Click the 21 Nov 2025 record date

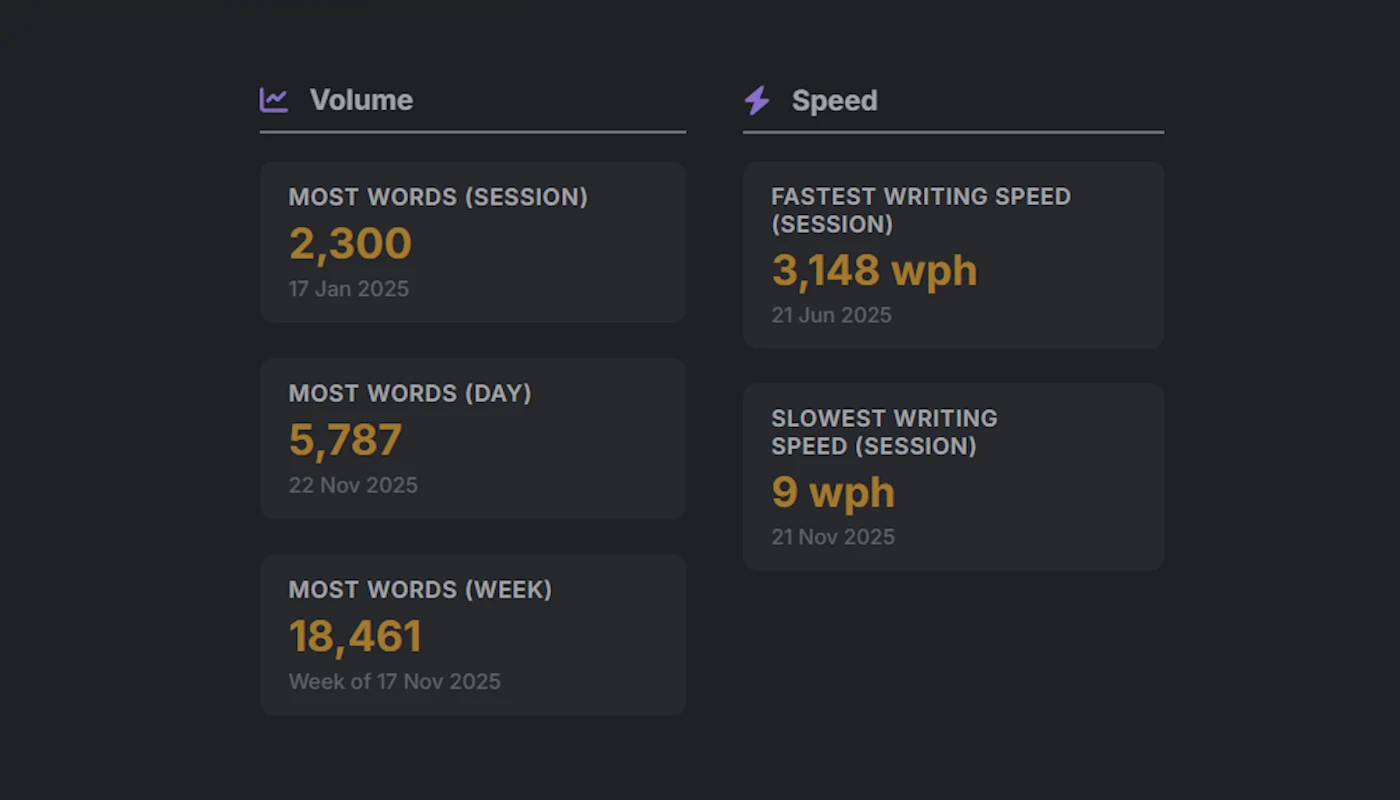pyautogui.click(x=833, y=537)
